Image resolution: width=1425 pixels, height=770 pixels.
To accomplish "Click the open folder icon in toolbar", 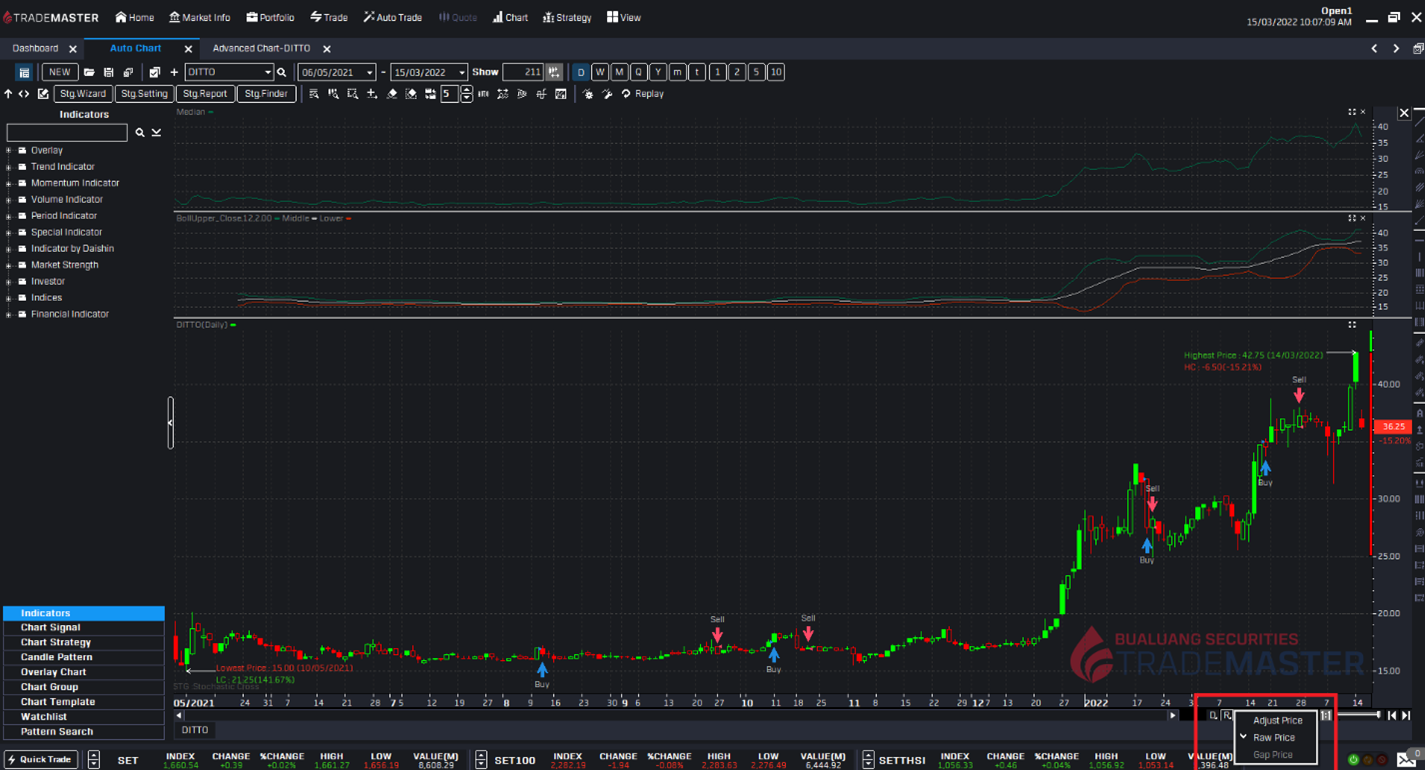I will 89,72.
